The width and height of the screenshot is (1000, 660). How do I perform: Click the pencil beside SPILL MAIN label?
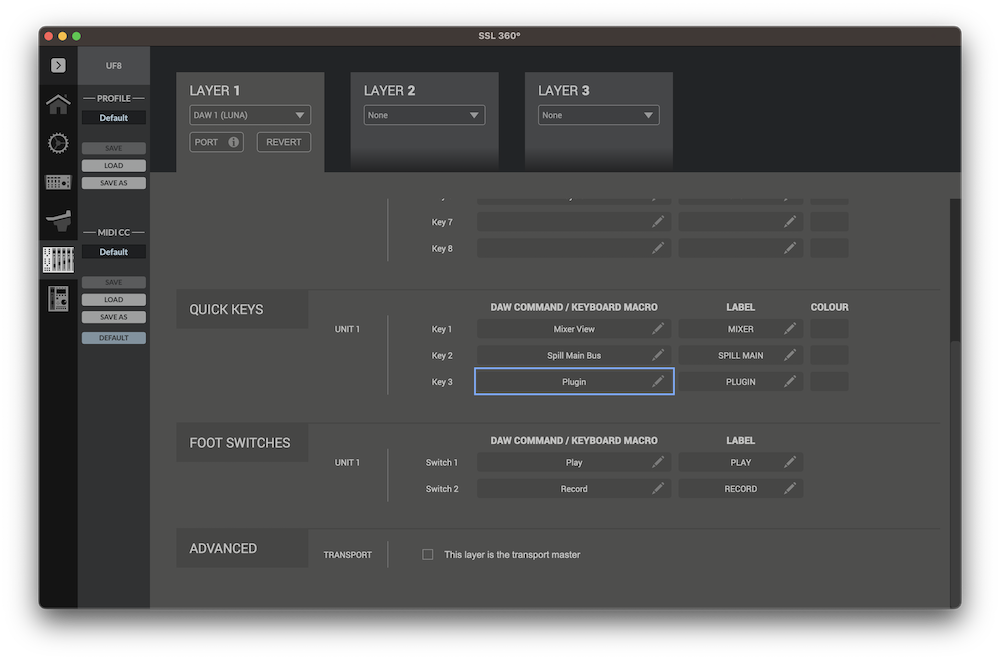(x=790, y=355)
